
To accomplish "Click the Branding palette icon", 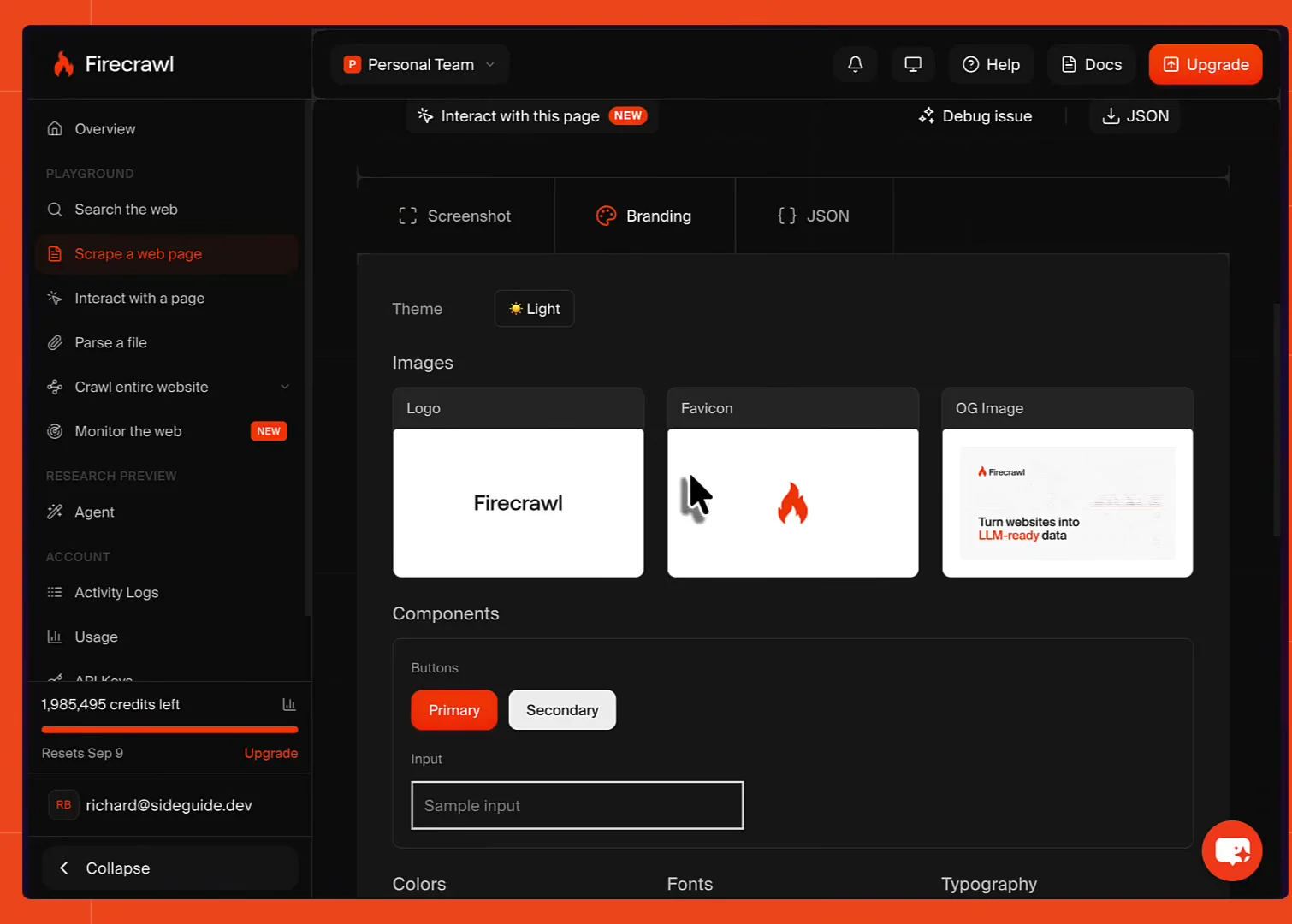I will (x=606, y=216).
